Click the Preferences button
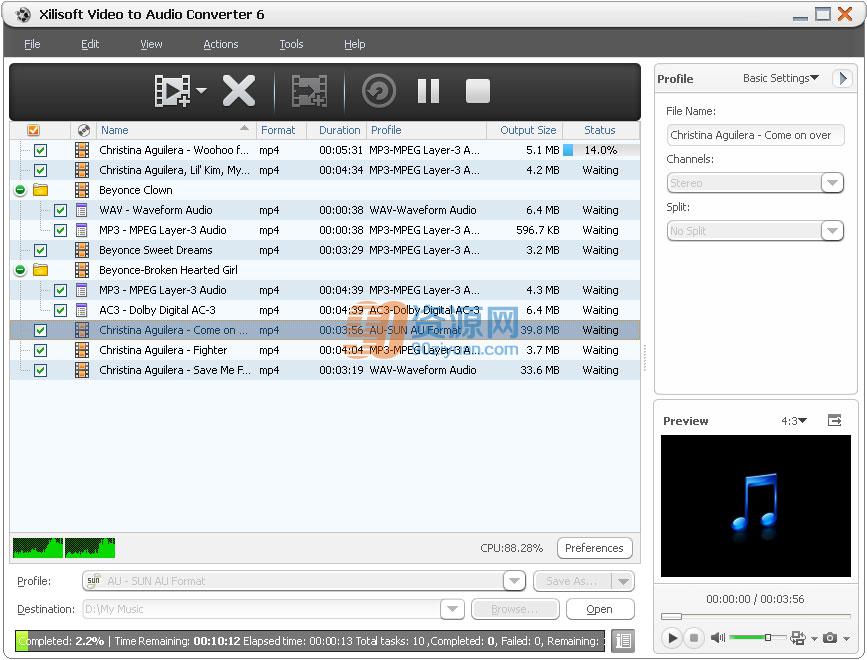The width and height of the screenshot is (867, 660). 594,548
